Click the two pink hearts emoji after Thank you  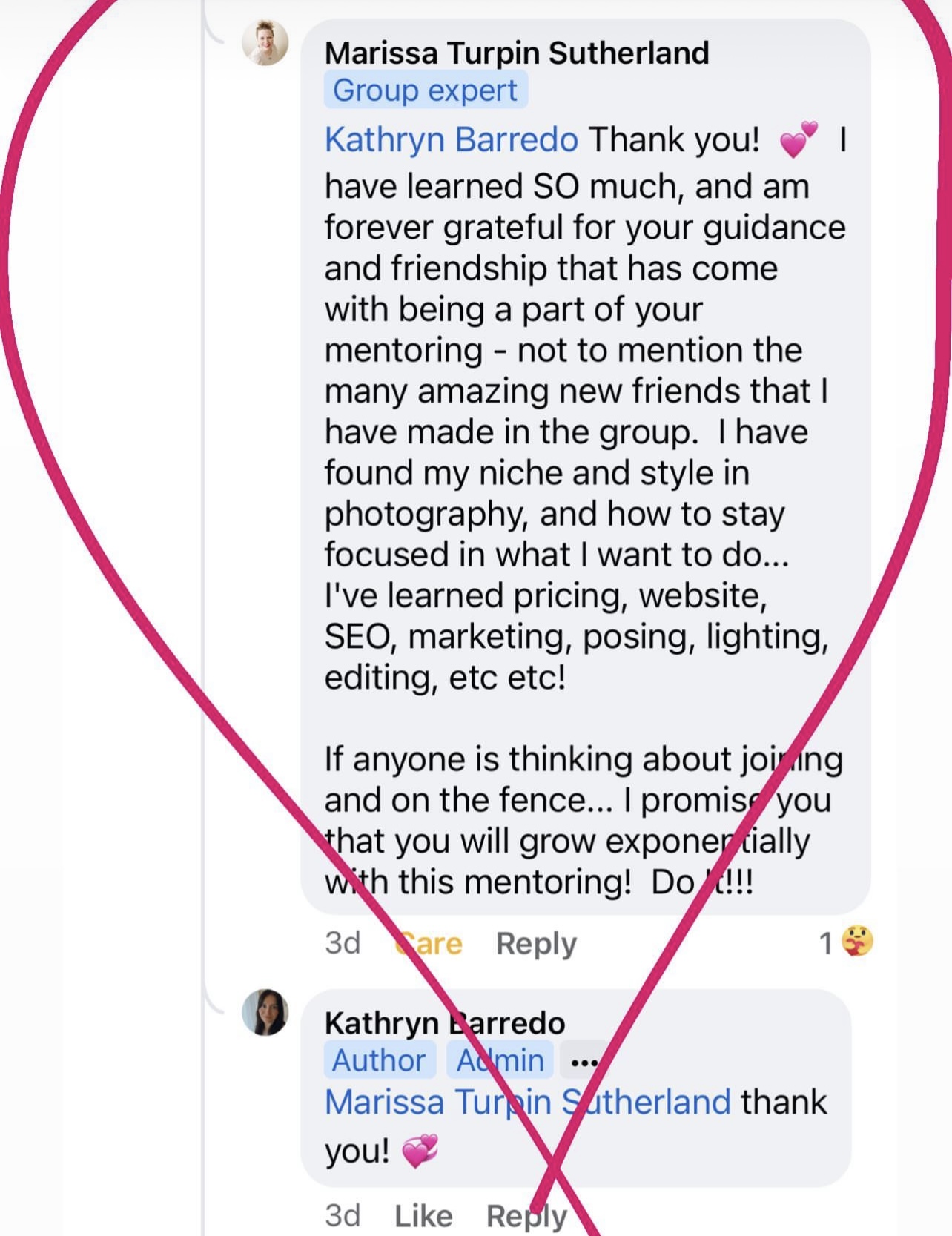[799, 139]
